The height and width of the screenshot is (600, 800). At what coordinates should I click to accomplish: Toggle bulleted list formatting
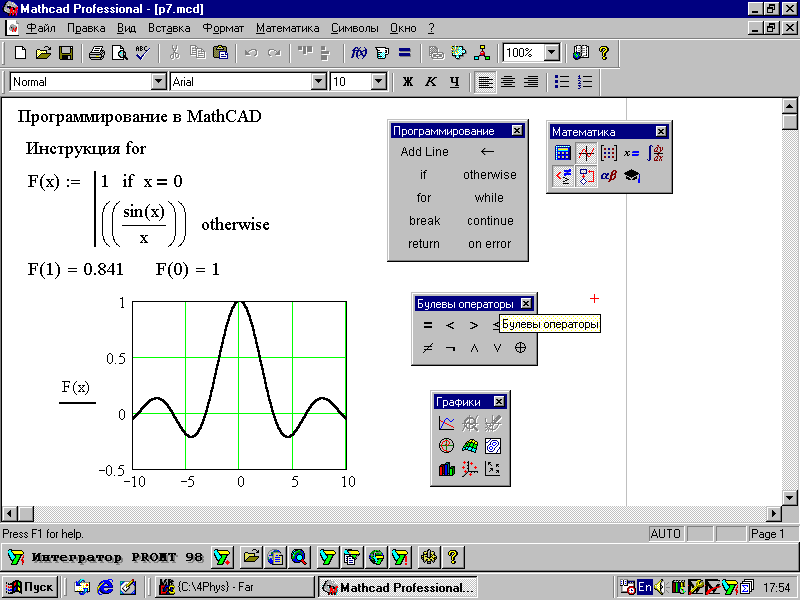point(562,82)
